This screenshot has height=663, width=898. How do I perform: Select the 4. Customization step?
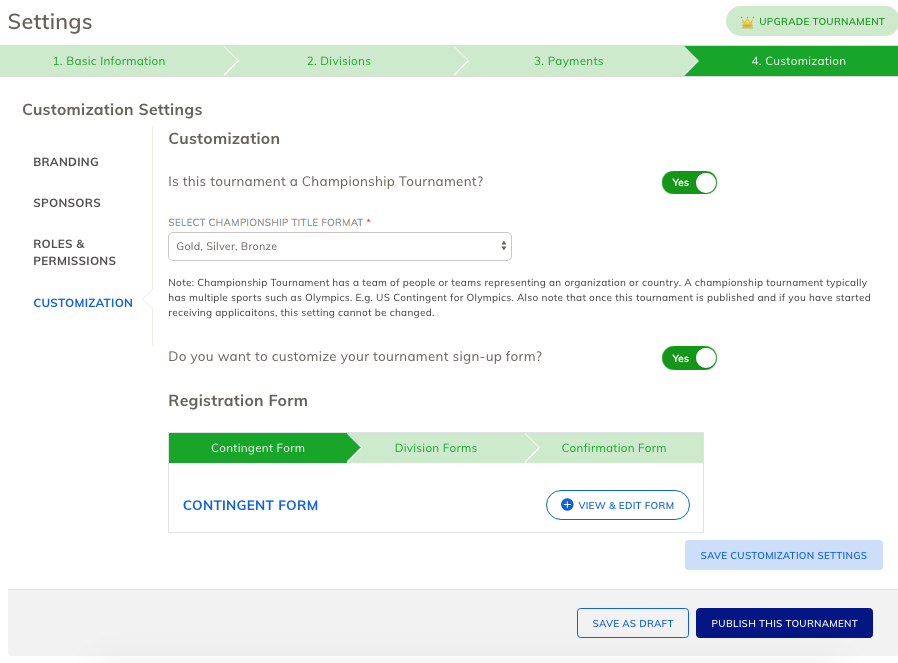point(798,61)
